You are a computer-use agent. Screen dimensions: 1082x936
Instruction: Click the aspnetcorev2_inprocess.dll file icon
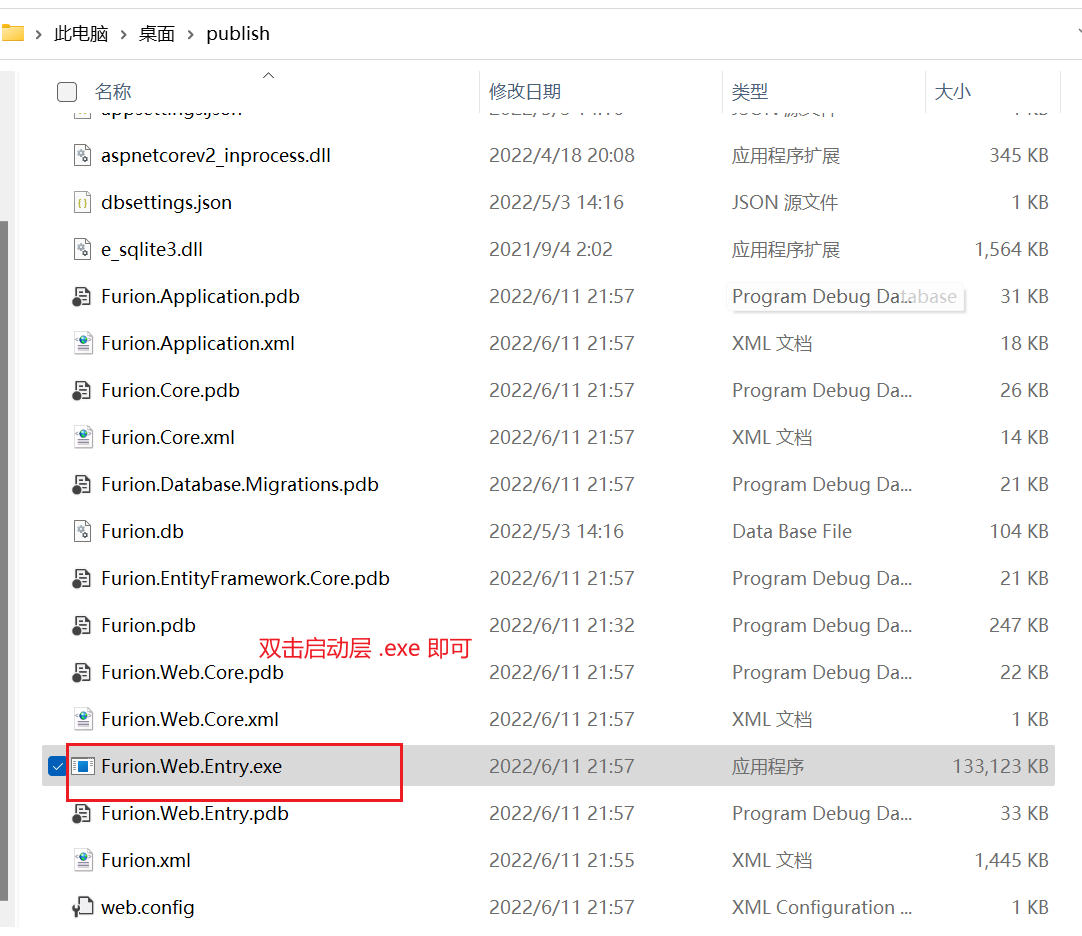point(83,156)
